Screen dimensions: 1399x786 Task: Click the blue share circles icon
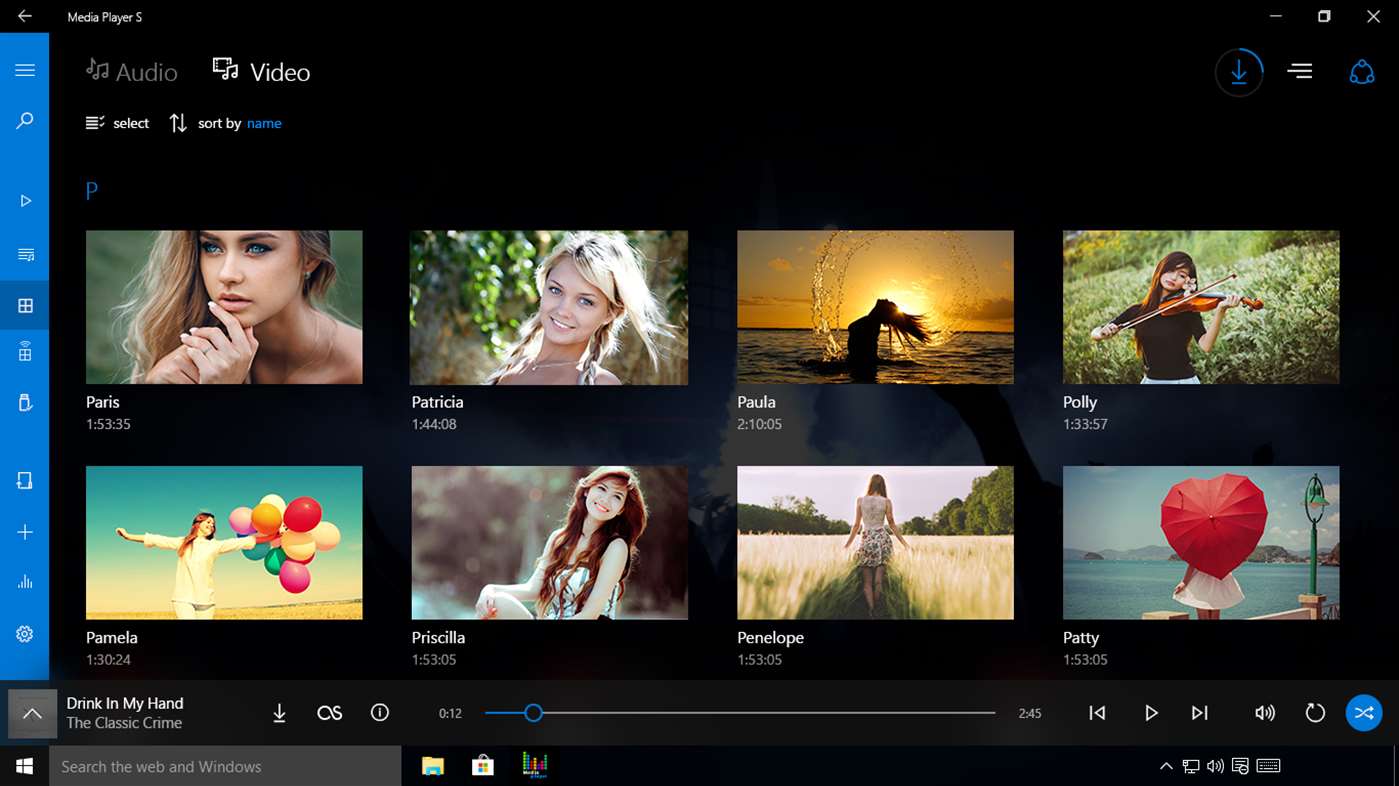(1362, 72)
